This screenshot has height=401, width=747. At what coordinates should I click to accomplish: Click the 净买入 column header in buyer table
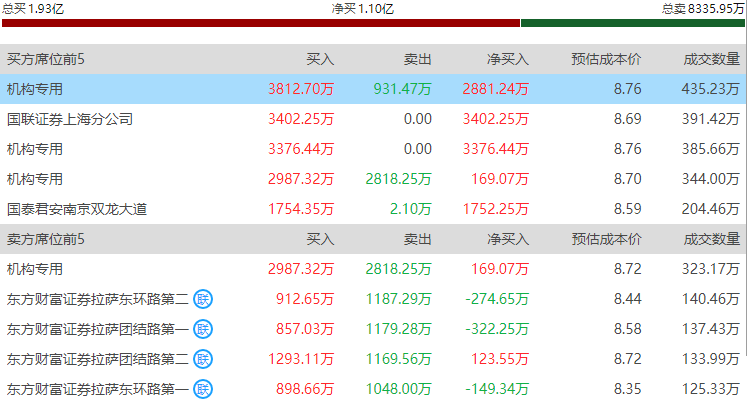[508, 59]
